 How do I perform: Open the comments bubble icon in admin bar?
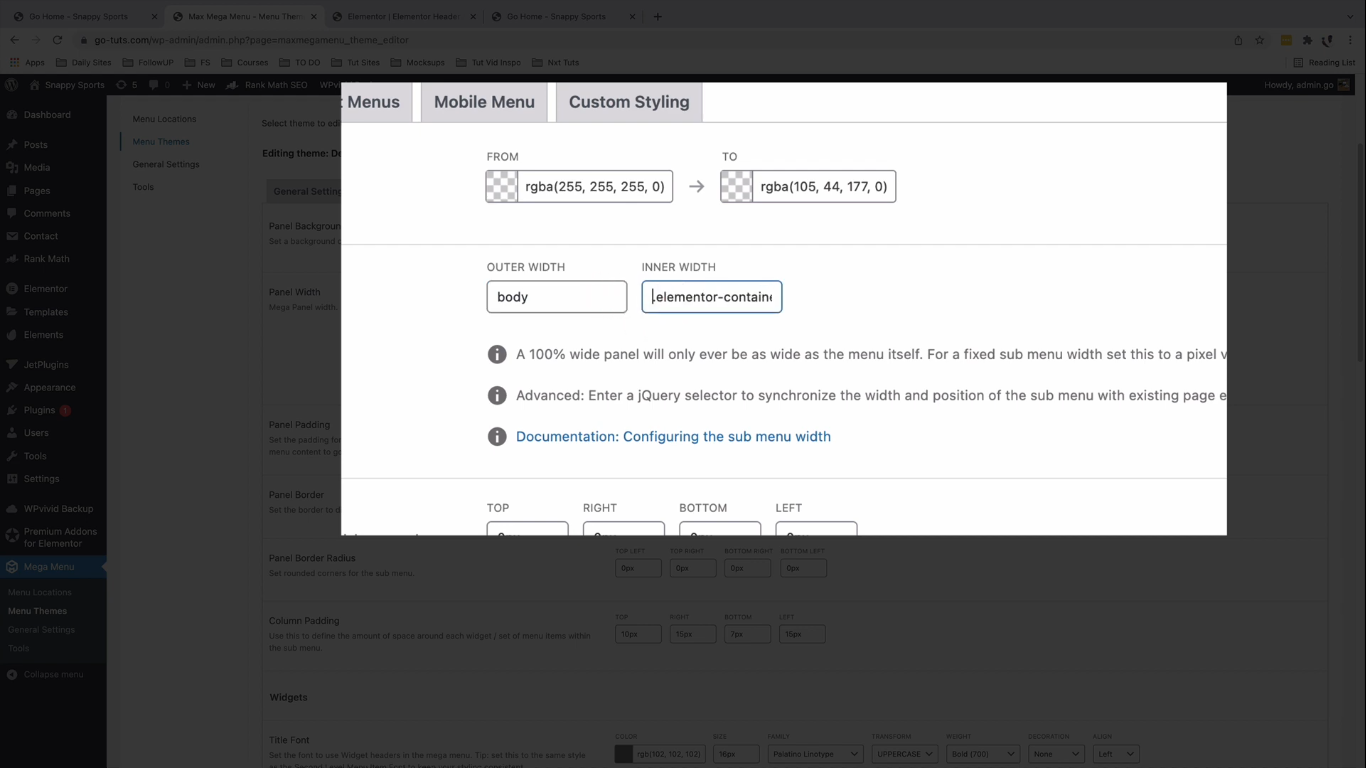point(159,85)
